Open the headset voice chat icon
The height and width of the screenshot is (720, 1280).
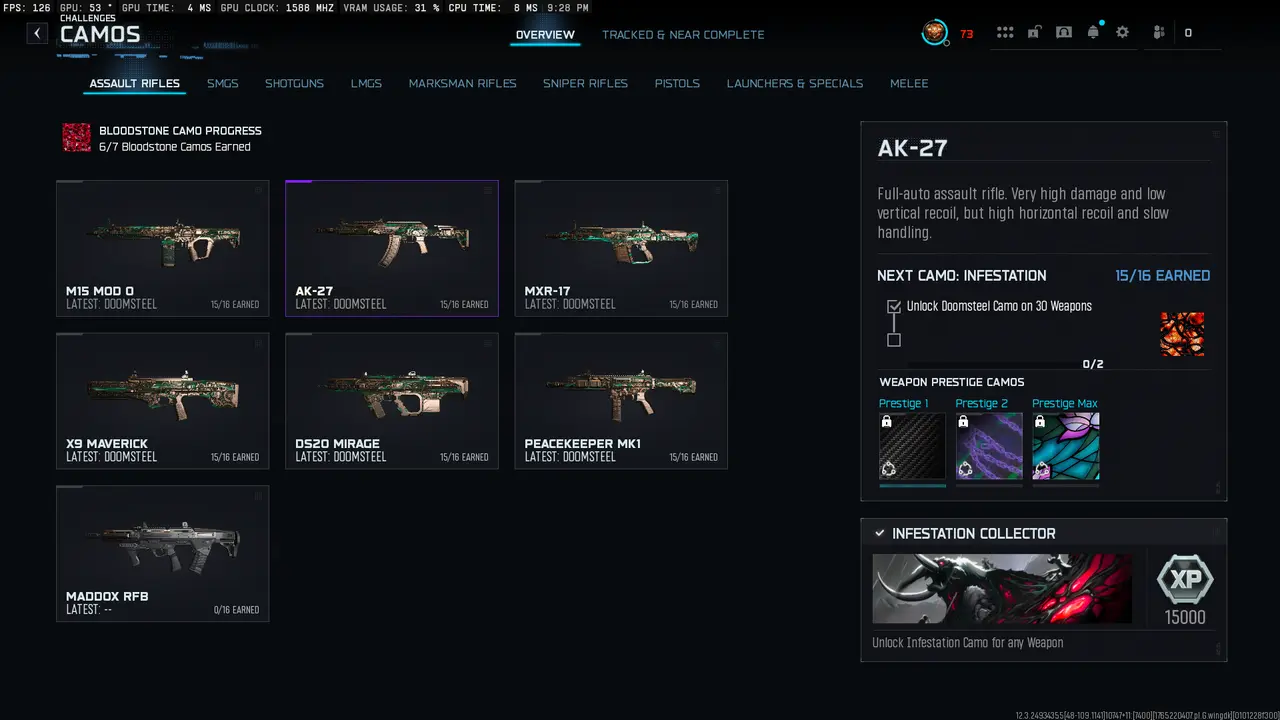(x=1064, y=32)
